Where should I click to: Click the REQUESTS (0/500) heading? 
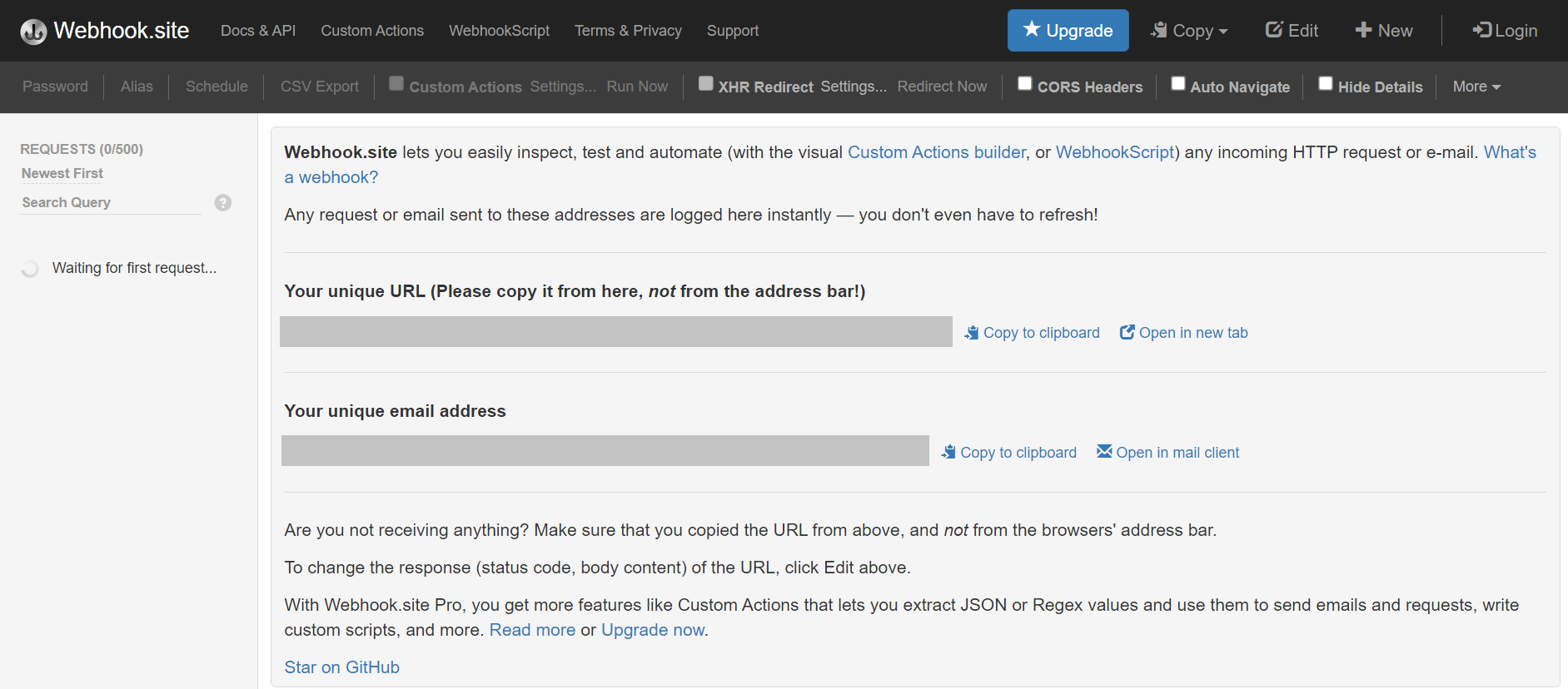82,149
